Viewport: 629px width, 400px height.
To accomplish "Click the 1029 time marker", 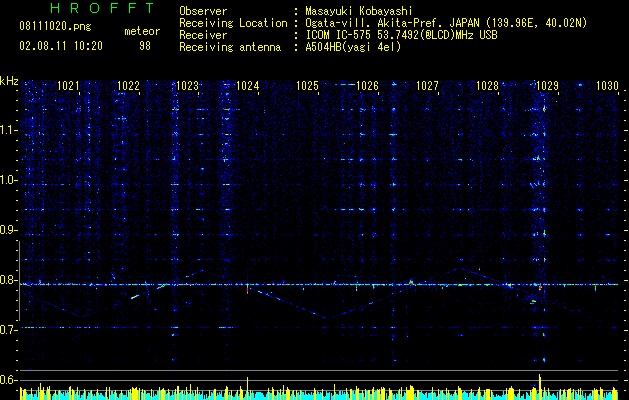I will coord(548,86).
